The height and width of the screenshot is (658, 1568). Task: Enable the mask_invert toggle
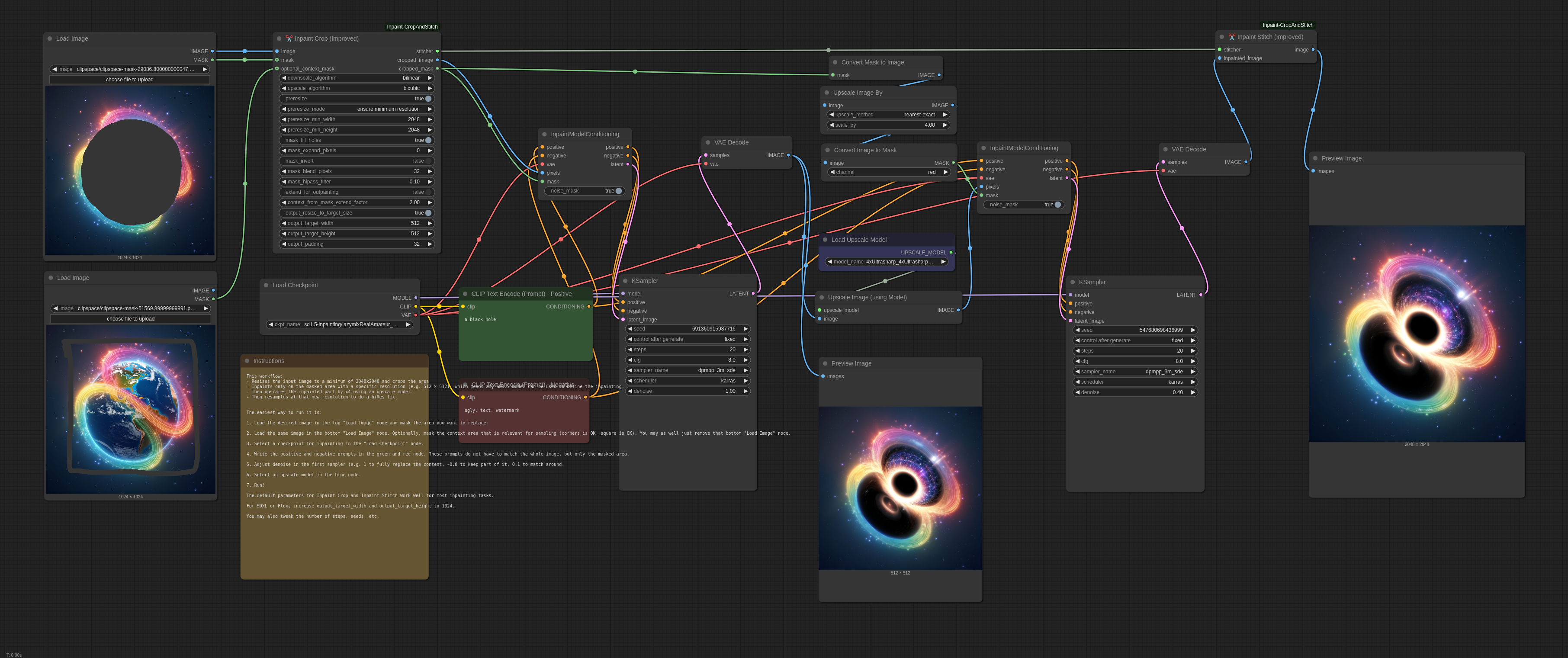428,160
